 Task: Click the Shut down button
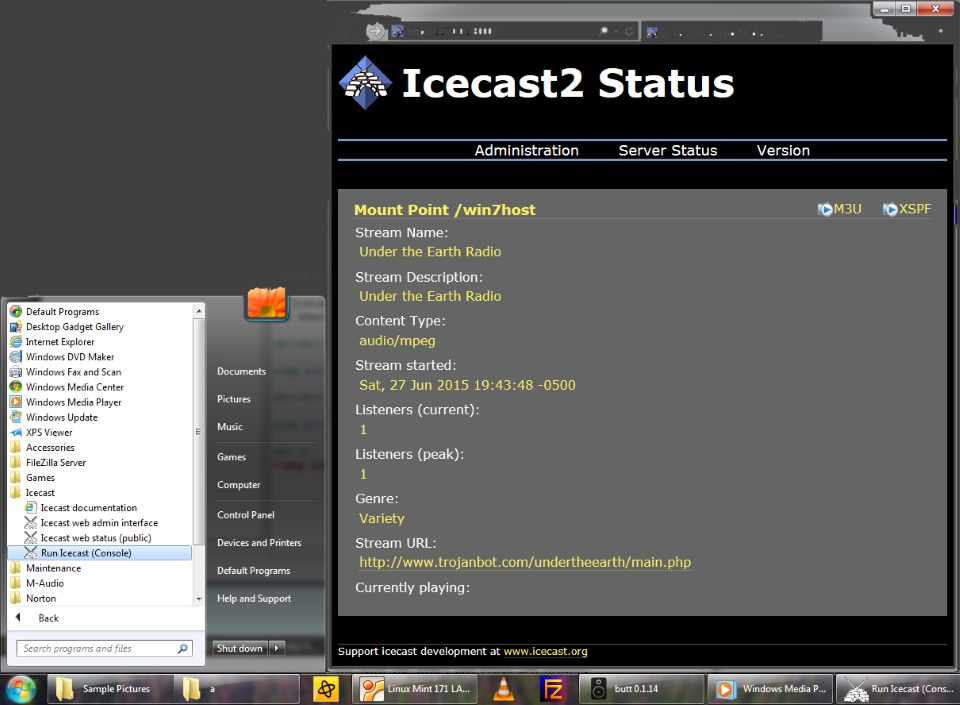point(239,648)
